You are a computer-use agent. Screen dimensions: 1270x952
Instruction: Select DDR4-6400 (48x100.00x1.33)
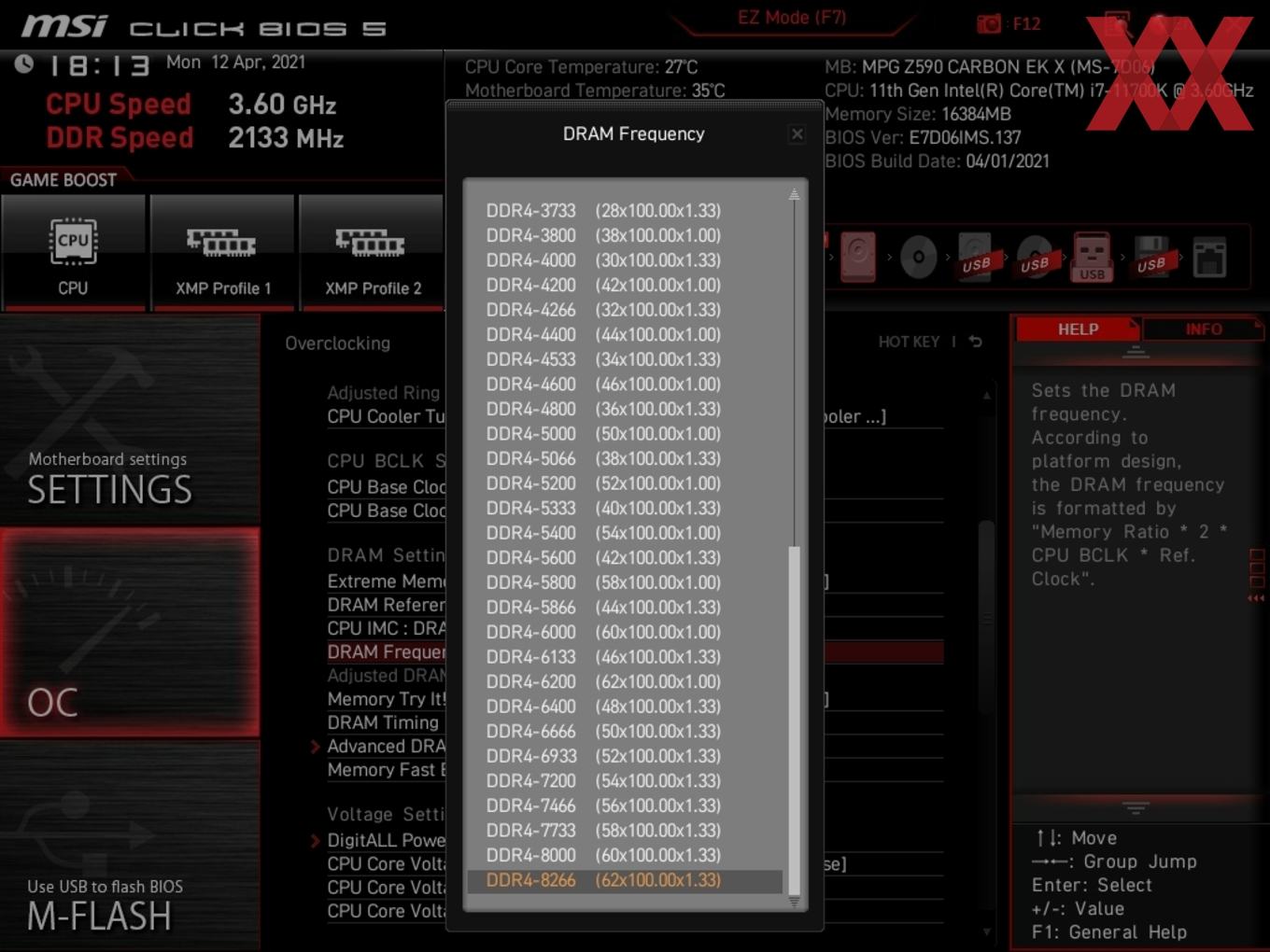(x=624, y=707)
